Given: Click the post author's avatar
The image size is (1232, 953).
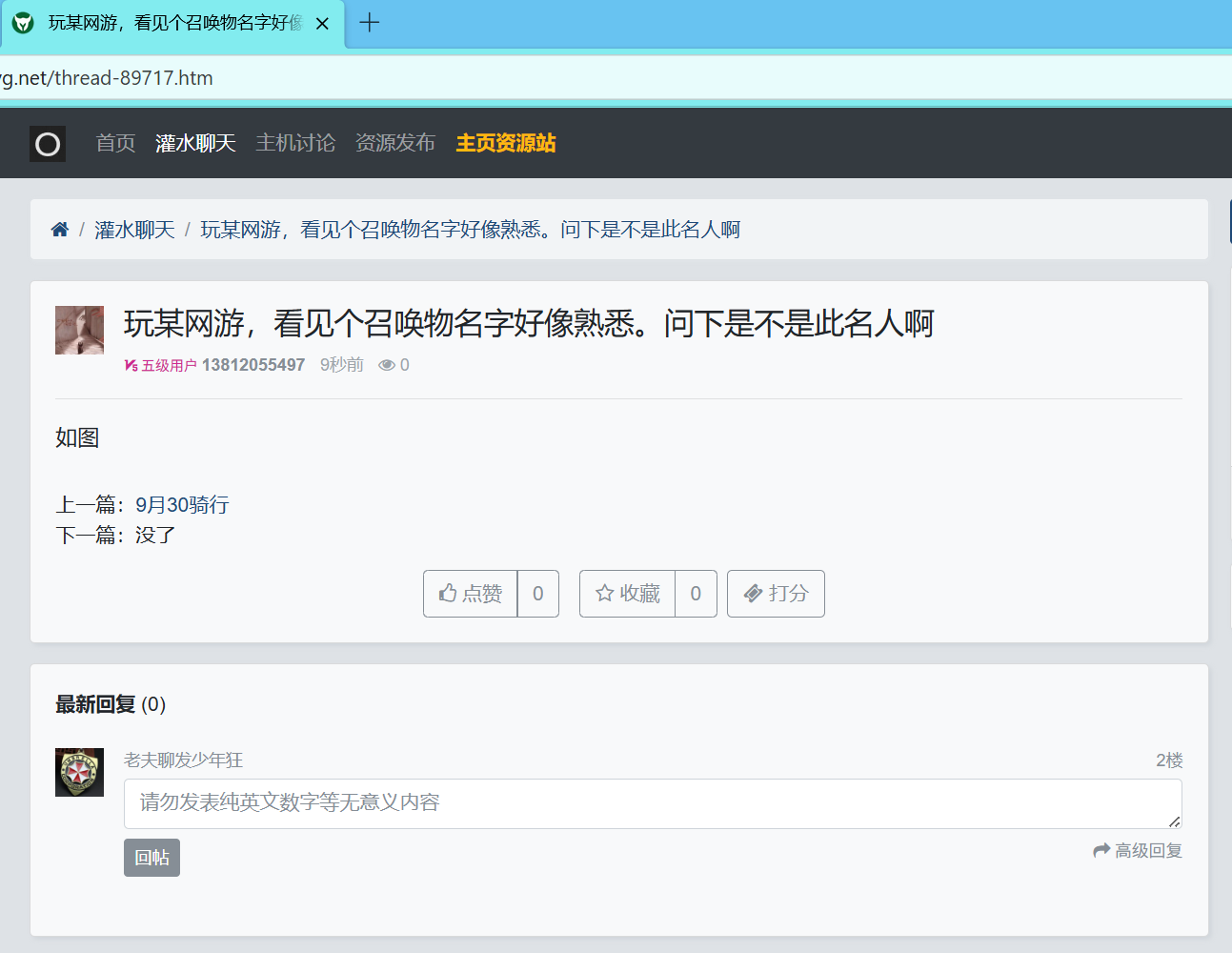Looking at the screenshot, I should click(79, 330).
